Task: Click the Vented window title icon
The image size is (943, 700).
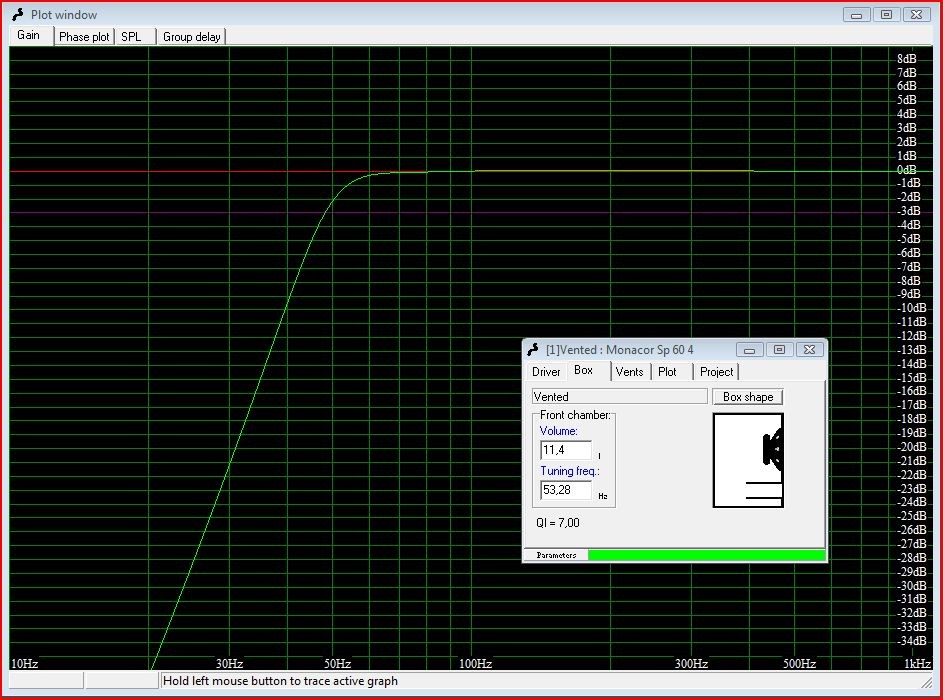Action: (x=533, y=349)
